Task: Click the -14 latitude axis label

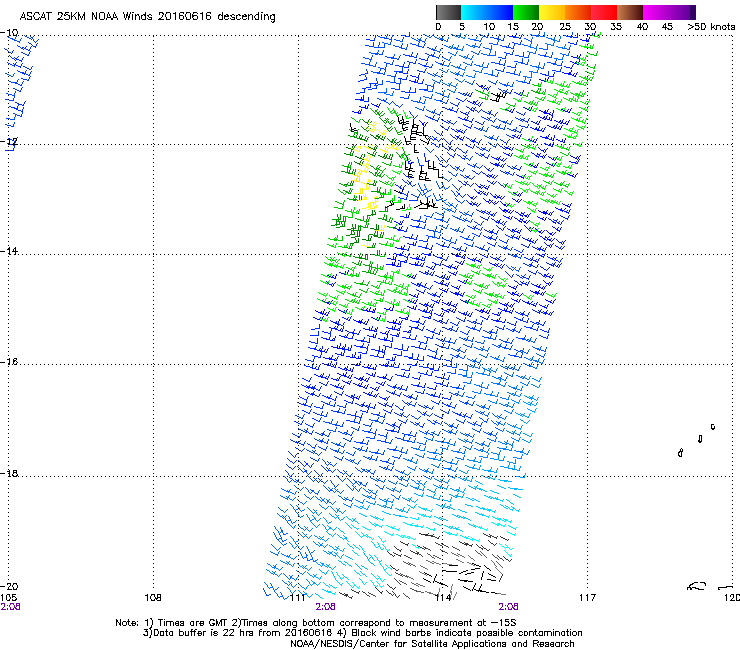Action: pyautogui.click(x=9, y=251)
